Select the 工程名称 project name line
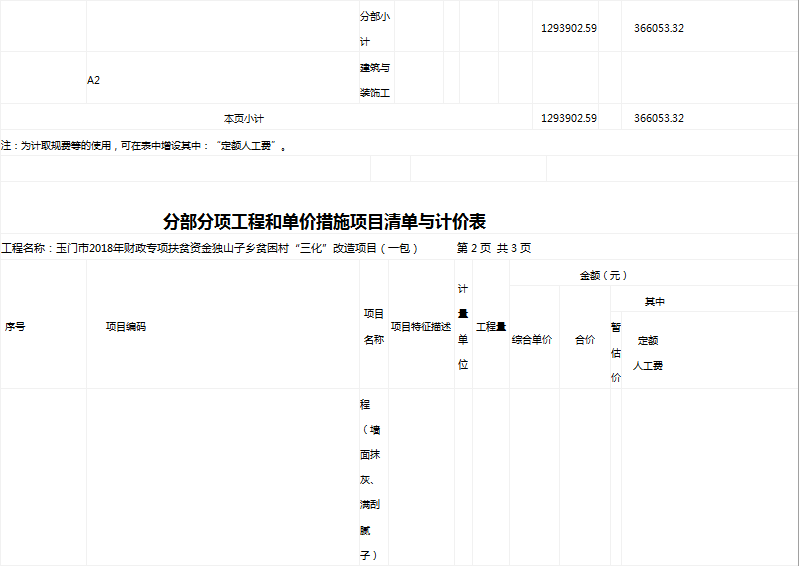Viewport: 799px width, 566px height. click(x=210, y=248)
